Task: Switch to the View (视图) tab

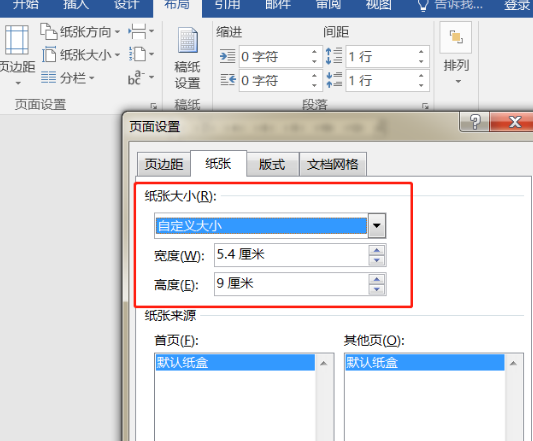Action: pyautogui.click(x=379, y=5)
